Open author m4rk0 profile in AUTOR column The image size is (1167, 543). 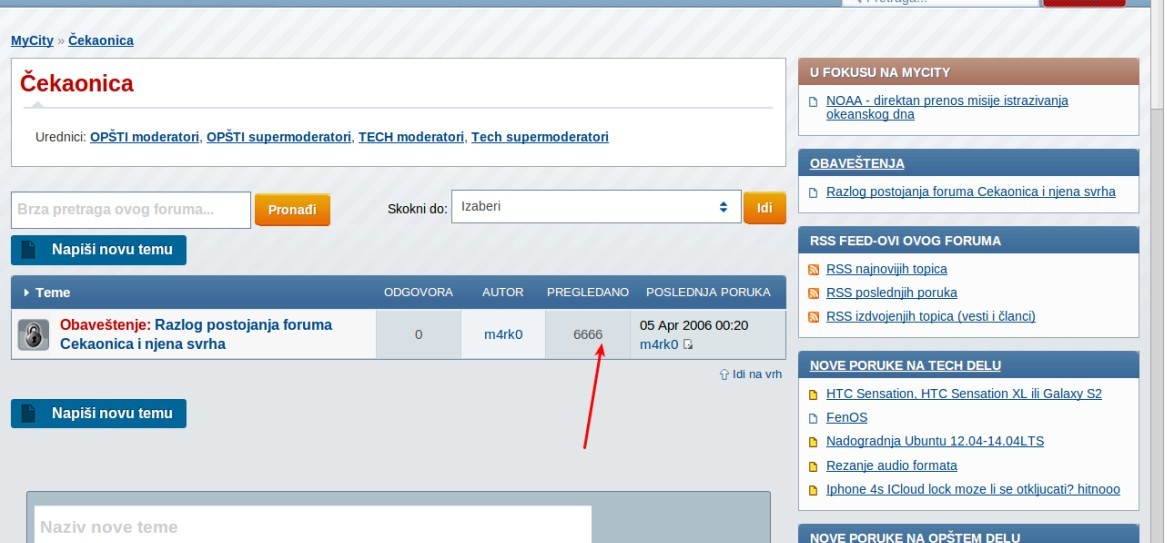pyautogui.click(x=503, y=335)
